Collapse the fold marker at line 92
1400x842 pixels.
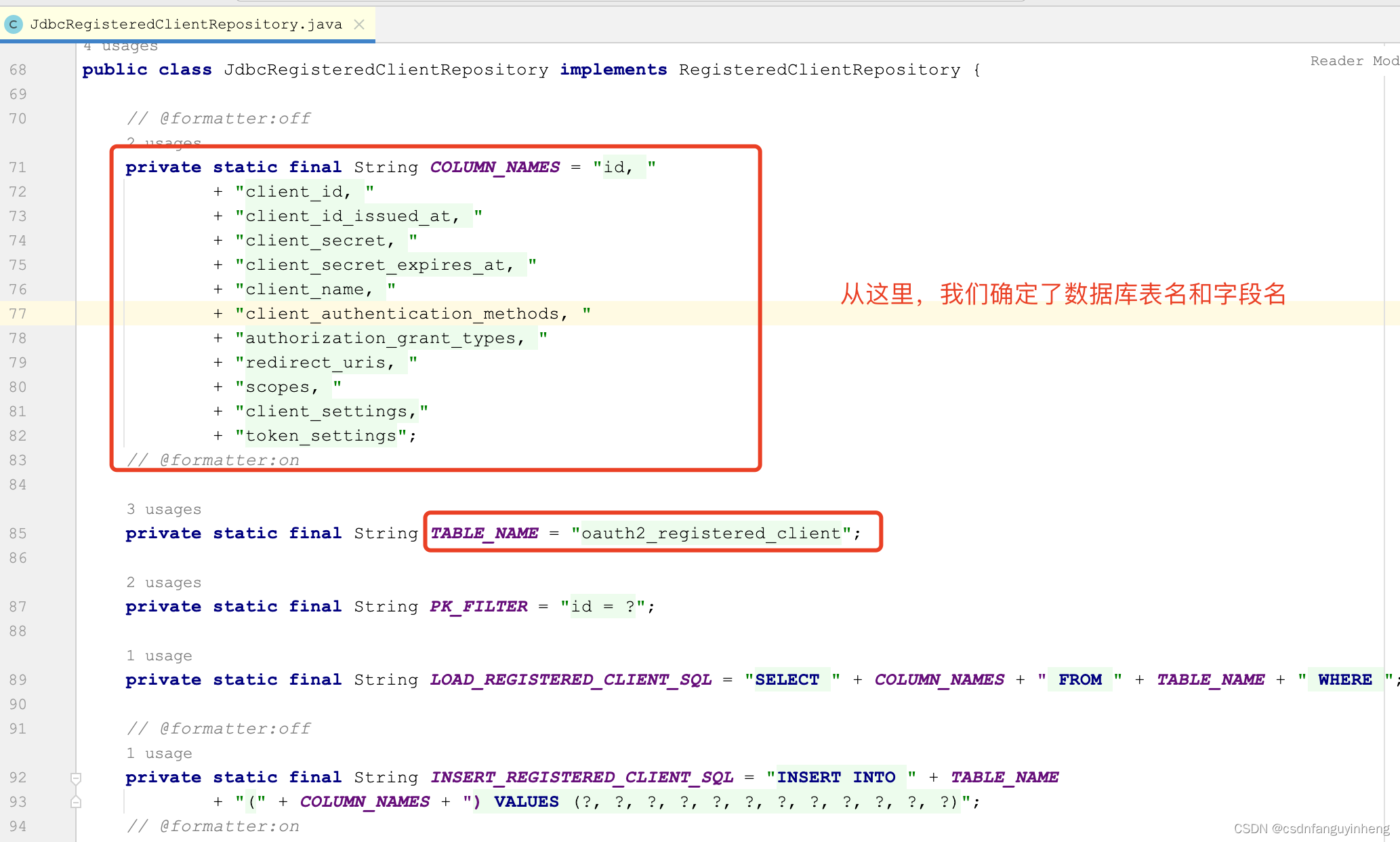(76, 778)
